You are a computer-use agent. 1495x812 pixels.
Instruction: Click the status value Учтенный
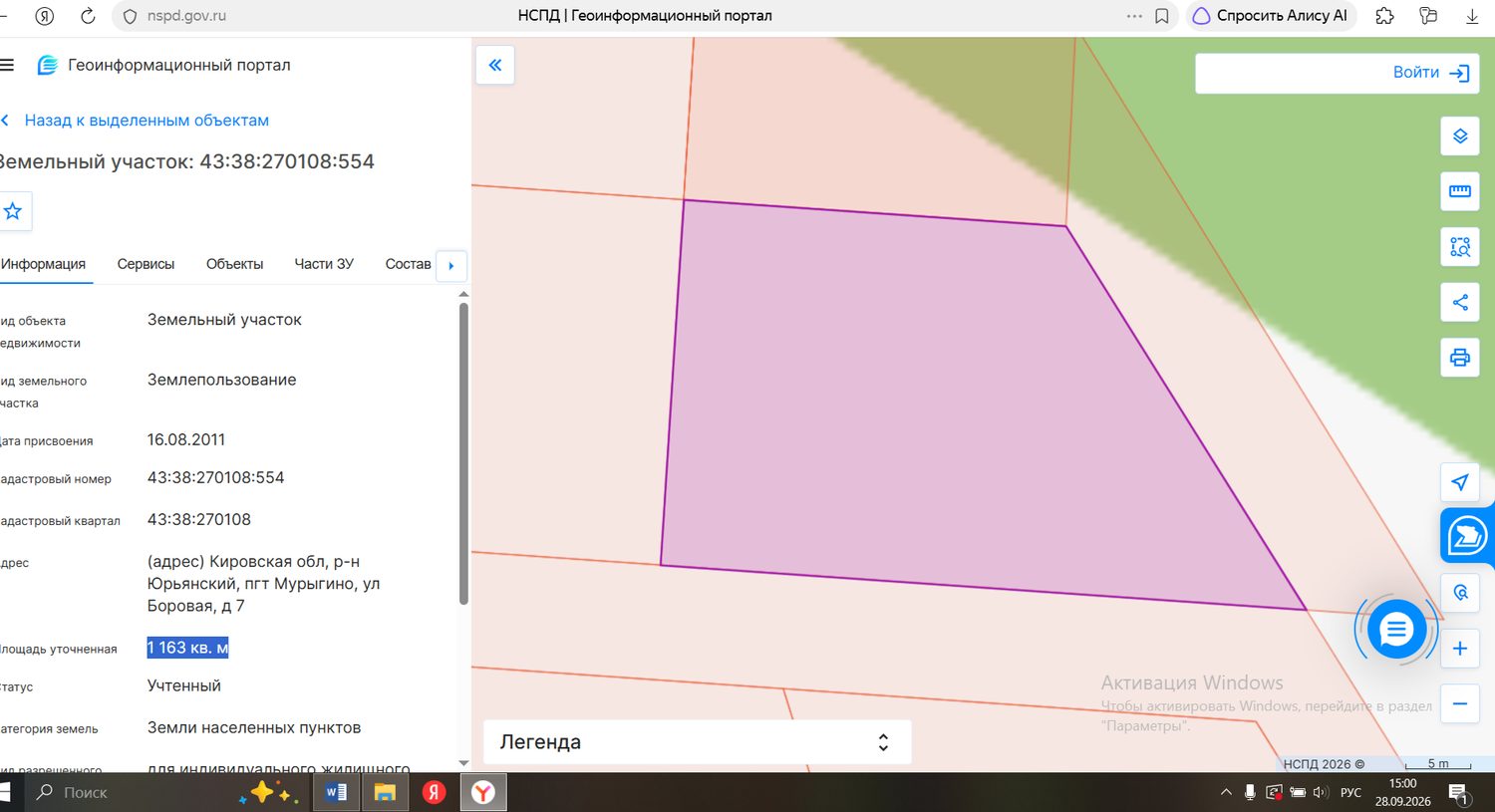tap(184, 686)
